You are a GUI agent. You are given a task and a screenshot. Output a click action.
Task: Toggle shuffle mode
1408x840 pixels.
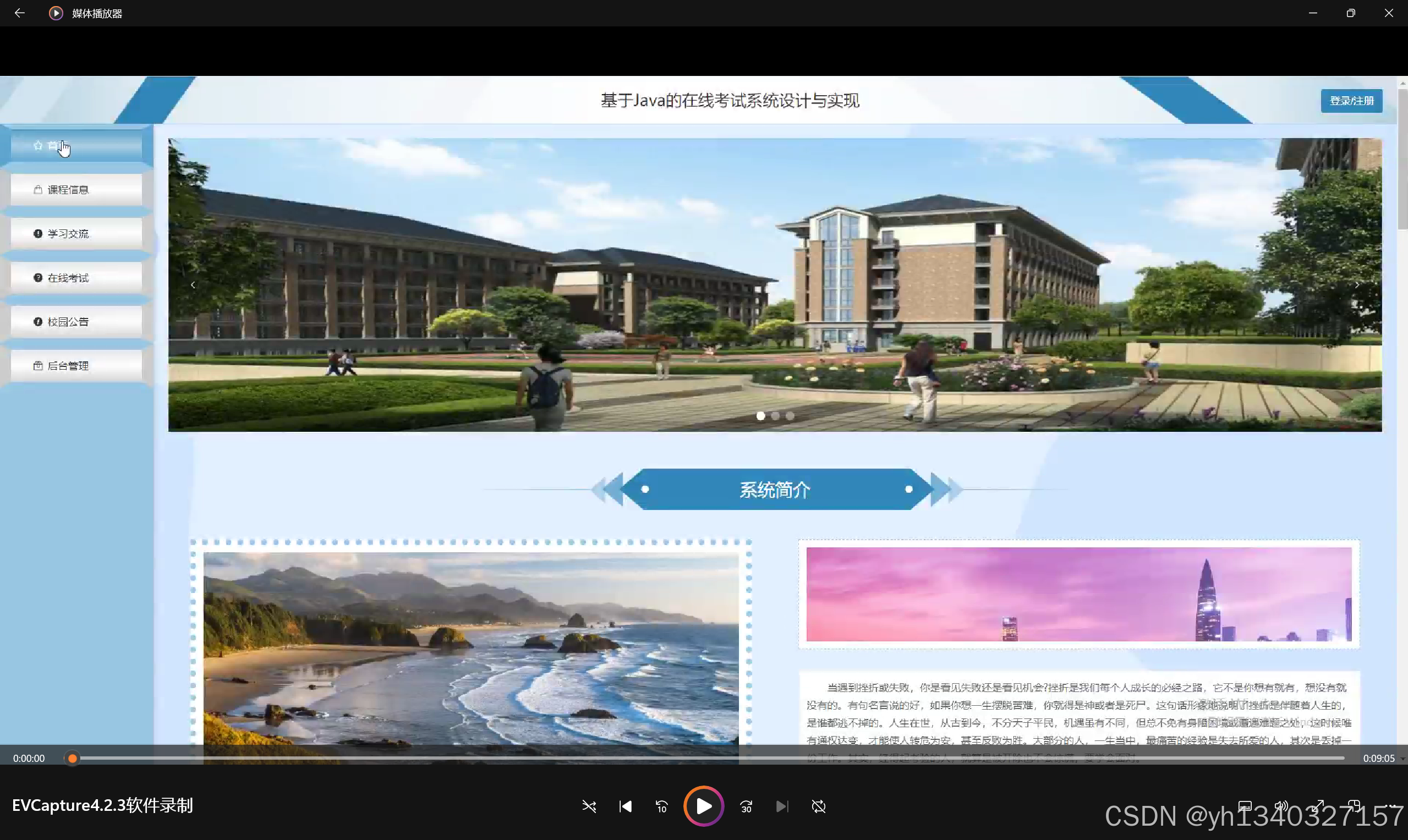[589, 806]
